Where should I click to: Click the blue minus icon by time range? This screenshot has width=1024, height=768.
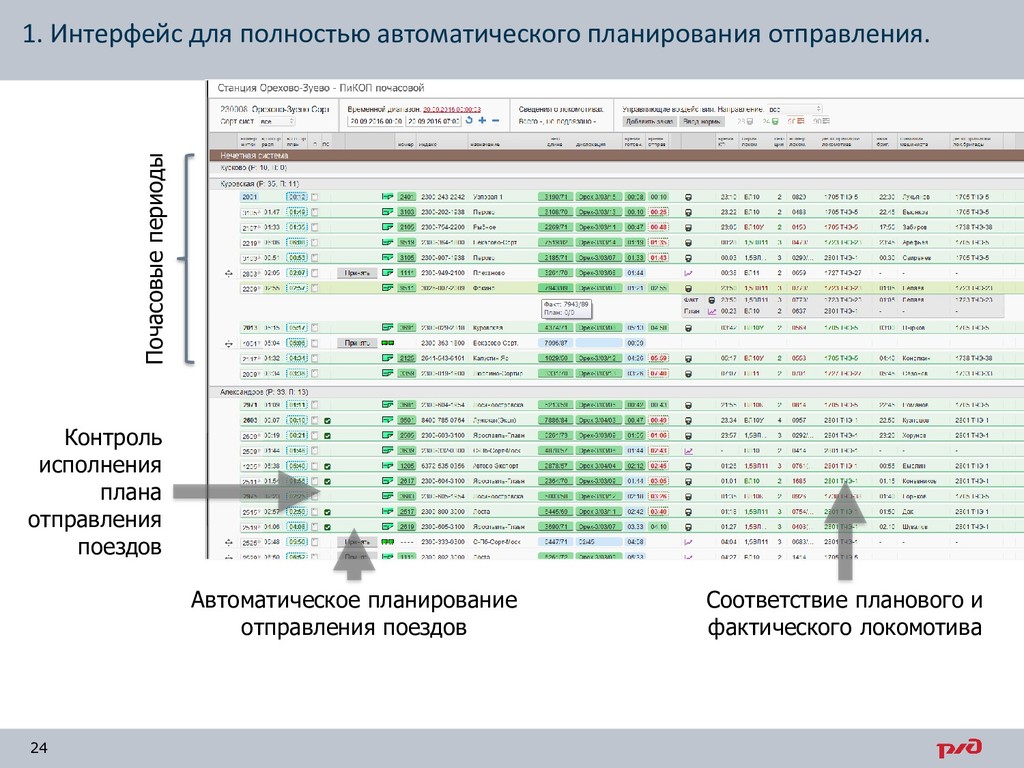click(496, 121)
